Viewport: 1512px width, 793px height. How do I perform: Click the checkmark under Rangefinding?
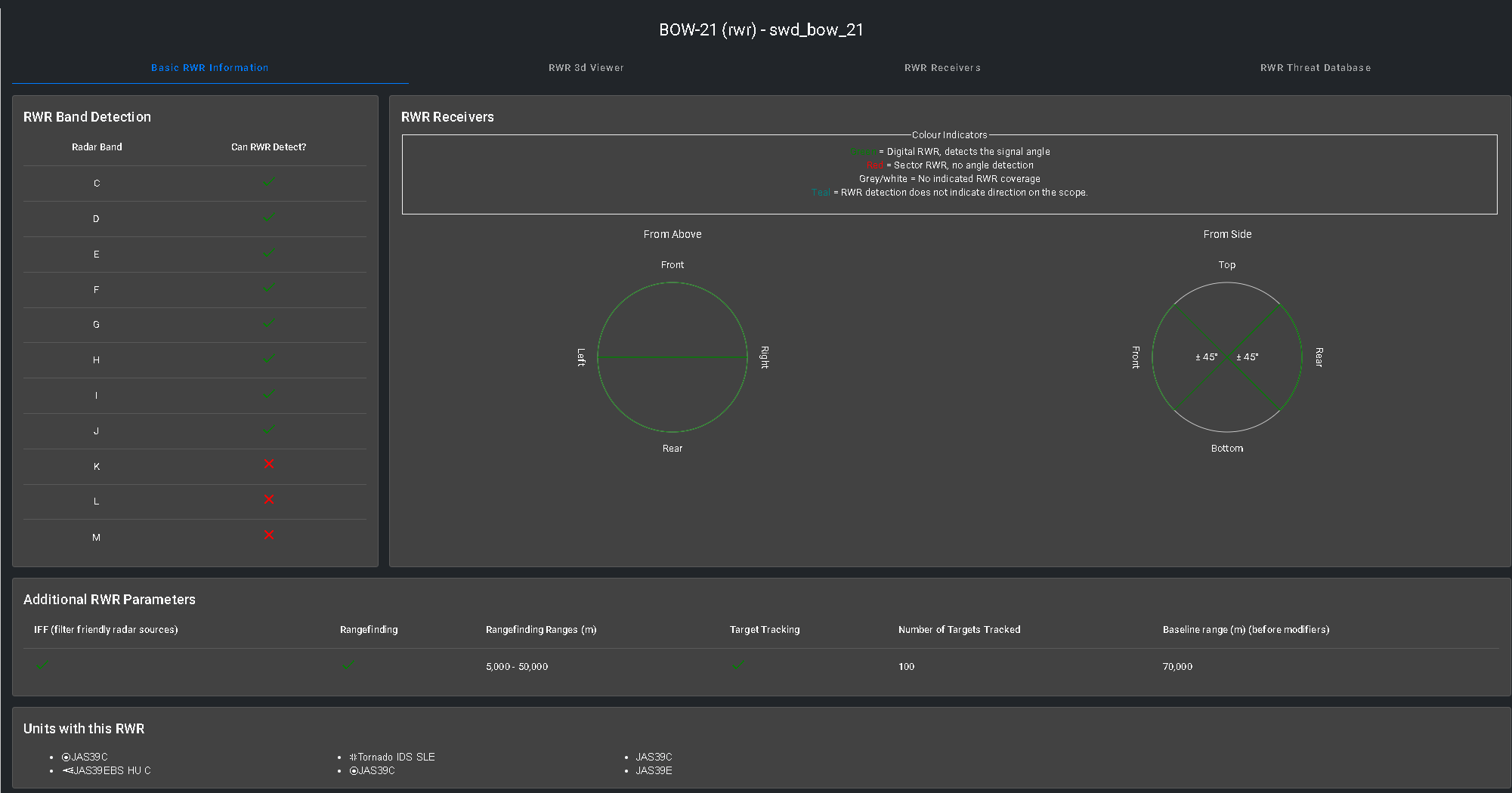[348, 665]
